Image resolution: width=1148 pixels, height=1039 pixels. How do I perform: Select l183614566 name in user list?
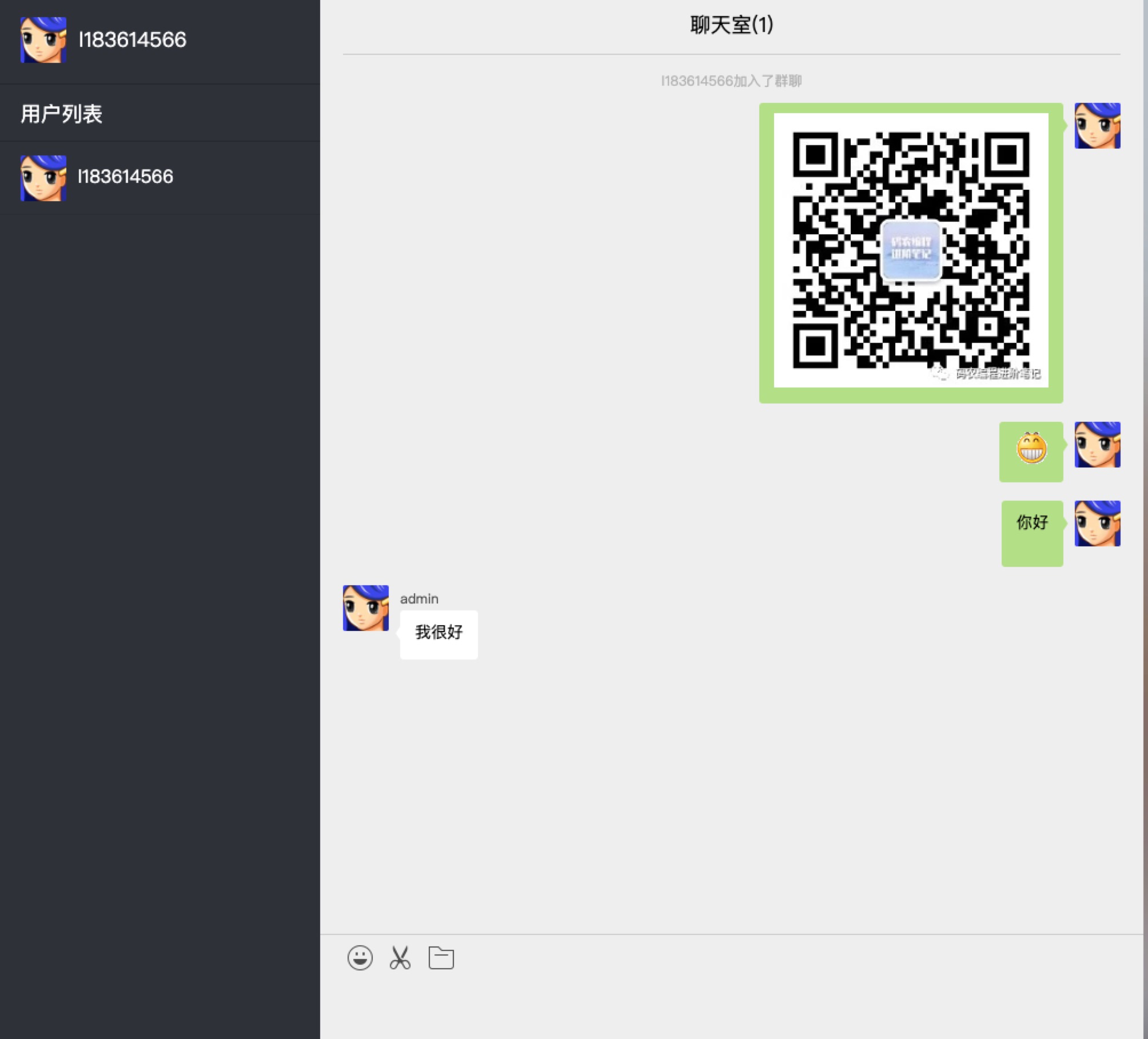(125, 177)
